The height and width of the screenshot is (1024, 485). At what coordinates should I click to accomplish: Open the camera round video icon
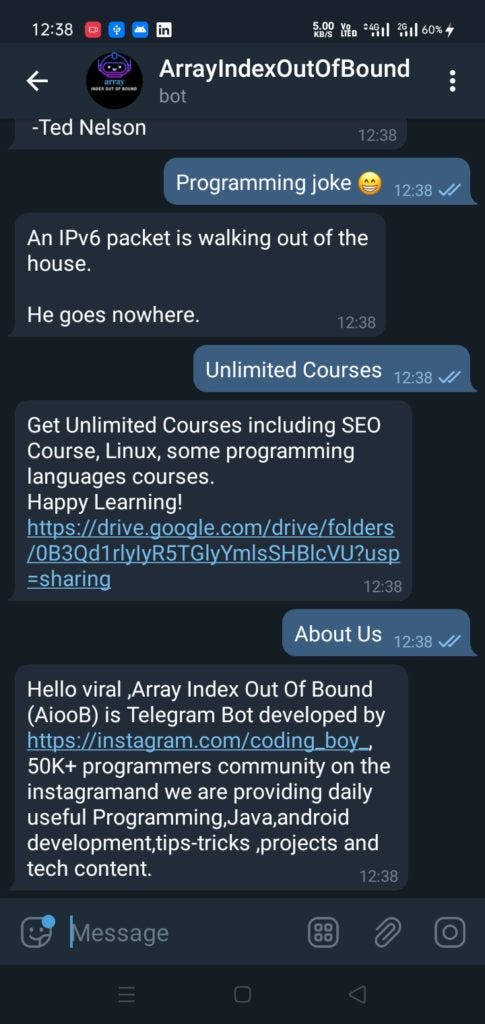pyautogui.click(x=450, y=932)
